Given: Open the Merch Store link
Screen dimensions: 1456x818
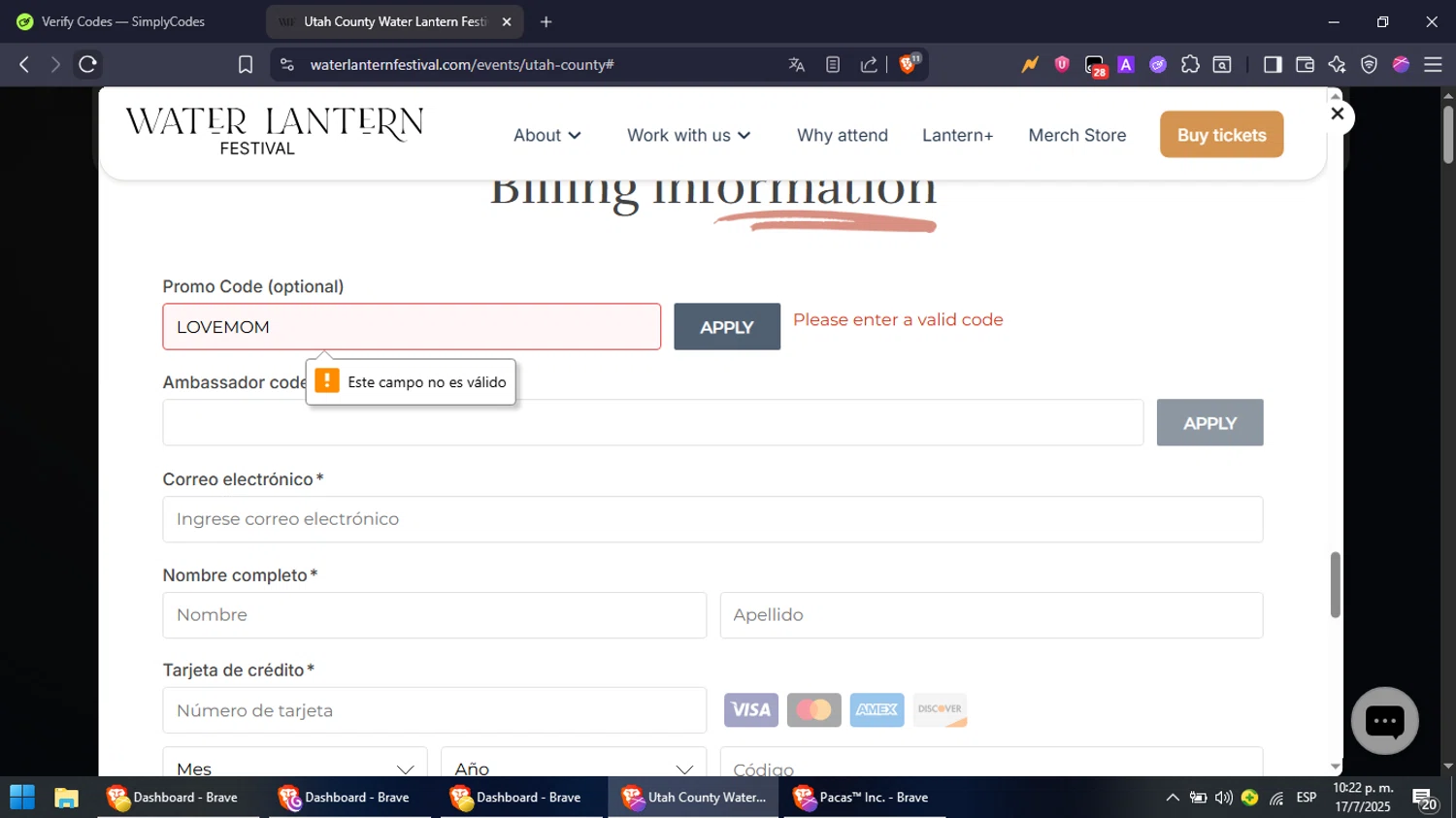Looking at the screenshot, I should [1077, 136].
